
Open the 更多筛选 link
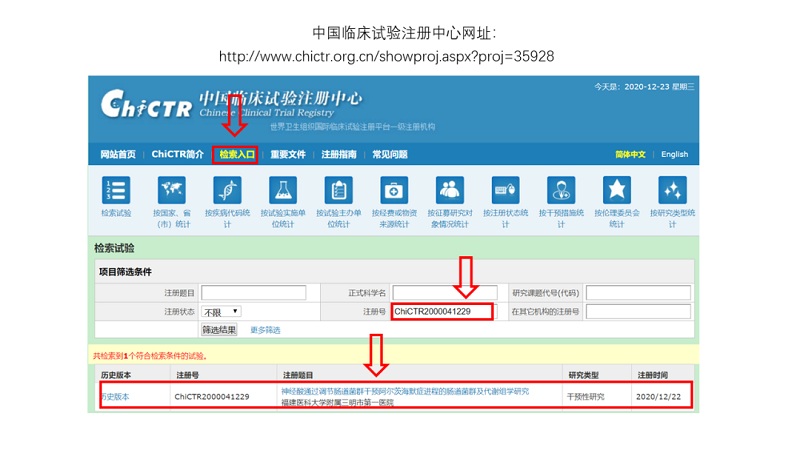pos(265,330)
